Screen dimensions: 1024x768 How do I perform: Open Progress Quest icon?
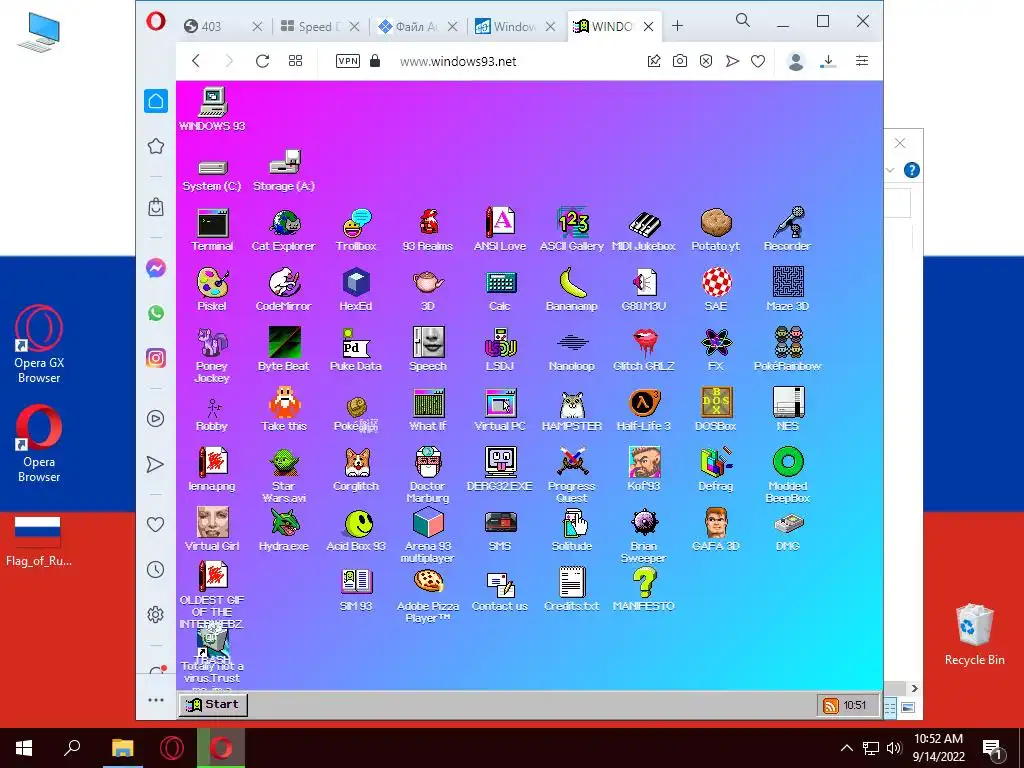coord(572,464)
